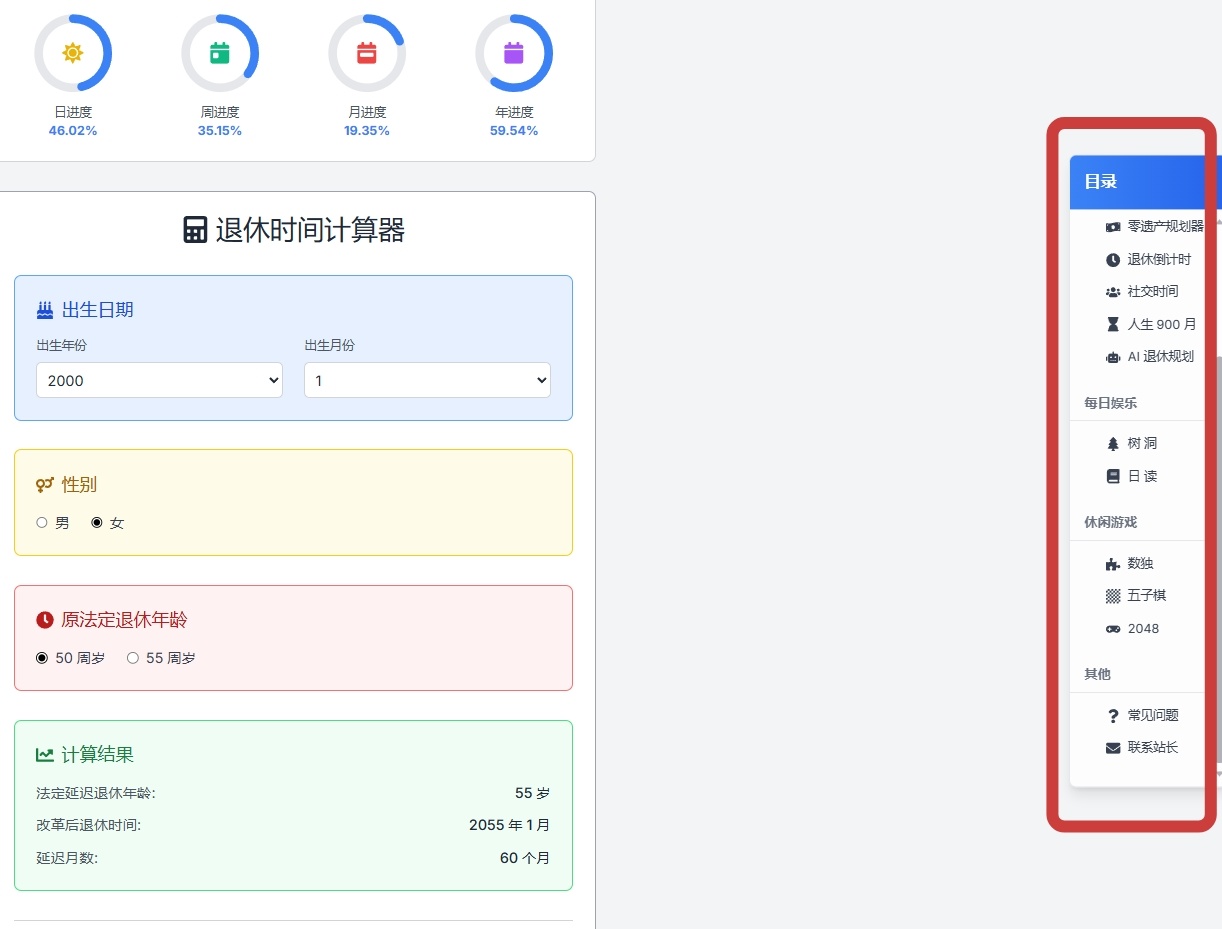The width and height of the screenshot is (1222, 929).
Task: Click the hourglass icon for 人生 900 月
Action: coord(1113,324)
